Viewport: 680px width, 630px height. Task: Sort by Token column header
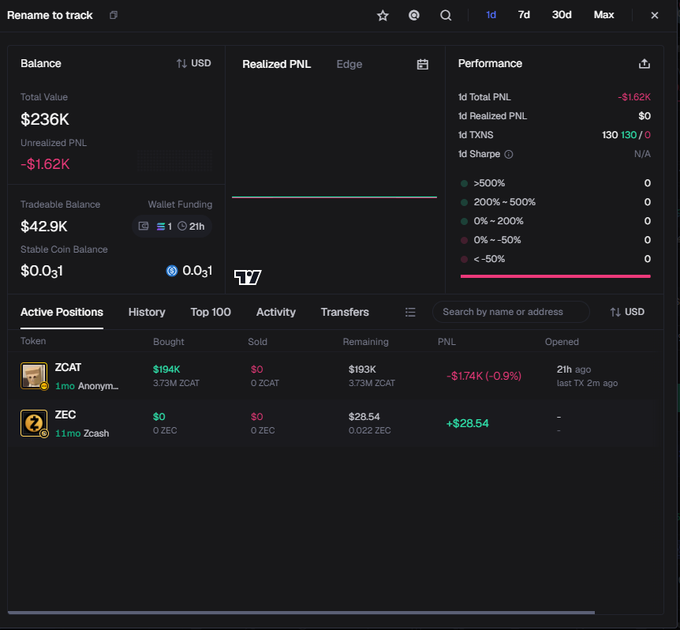point(33,341)
